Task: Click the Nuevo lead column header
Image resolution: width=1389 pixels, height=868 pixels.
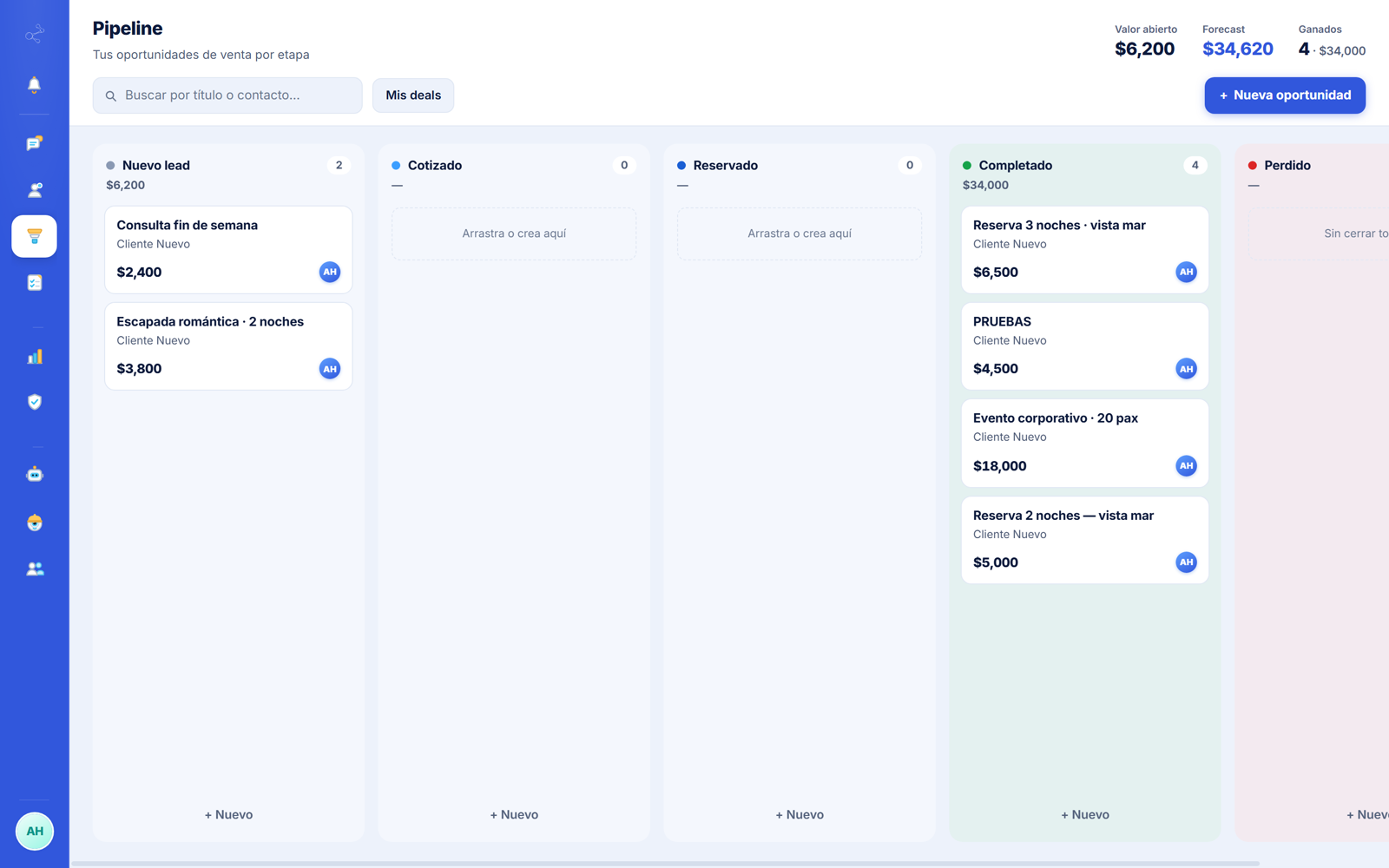Action: tap(156, 165)
